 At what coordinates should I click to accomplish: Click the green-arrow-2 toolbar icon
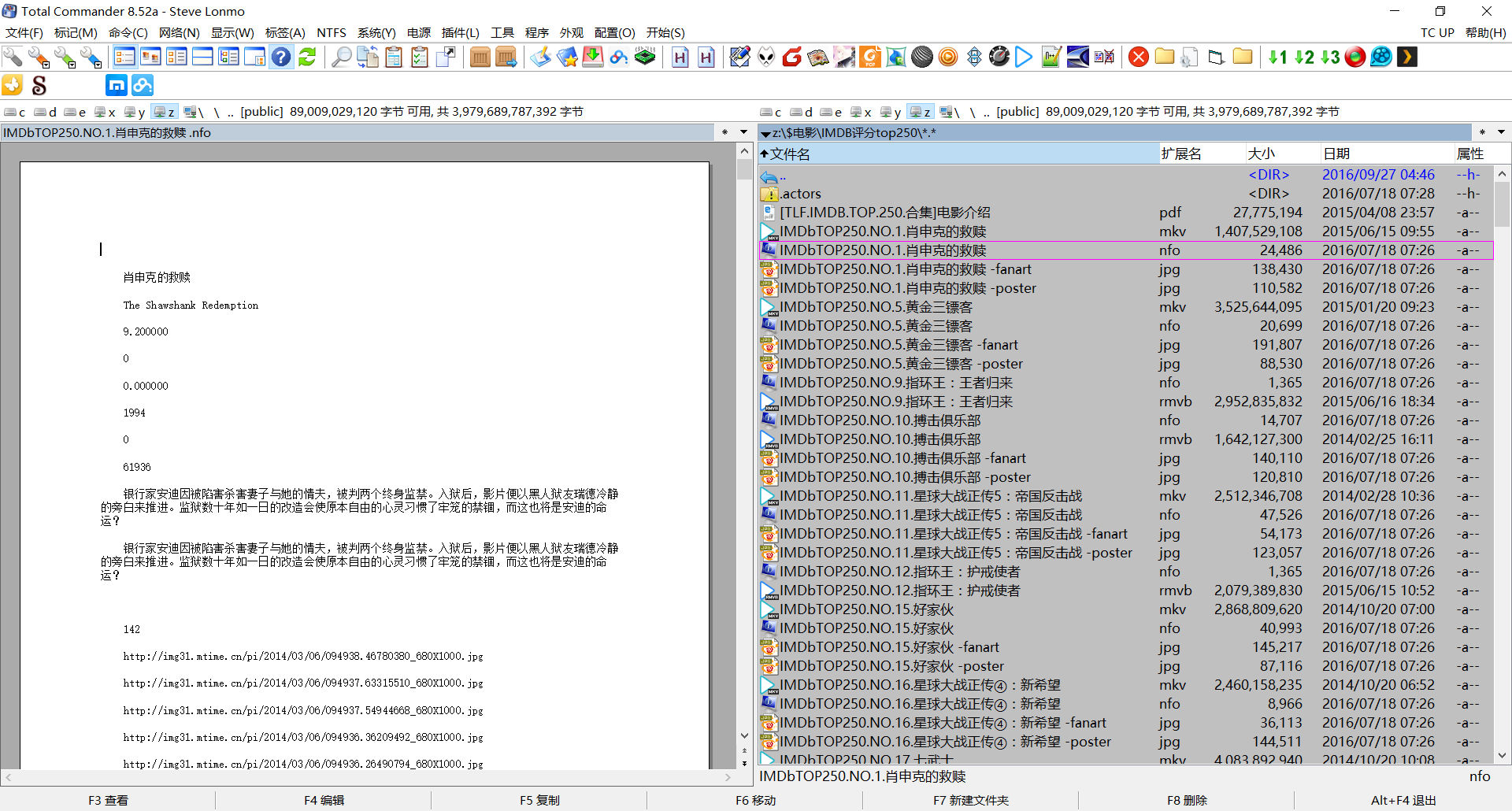(1304, 57)
